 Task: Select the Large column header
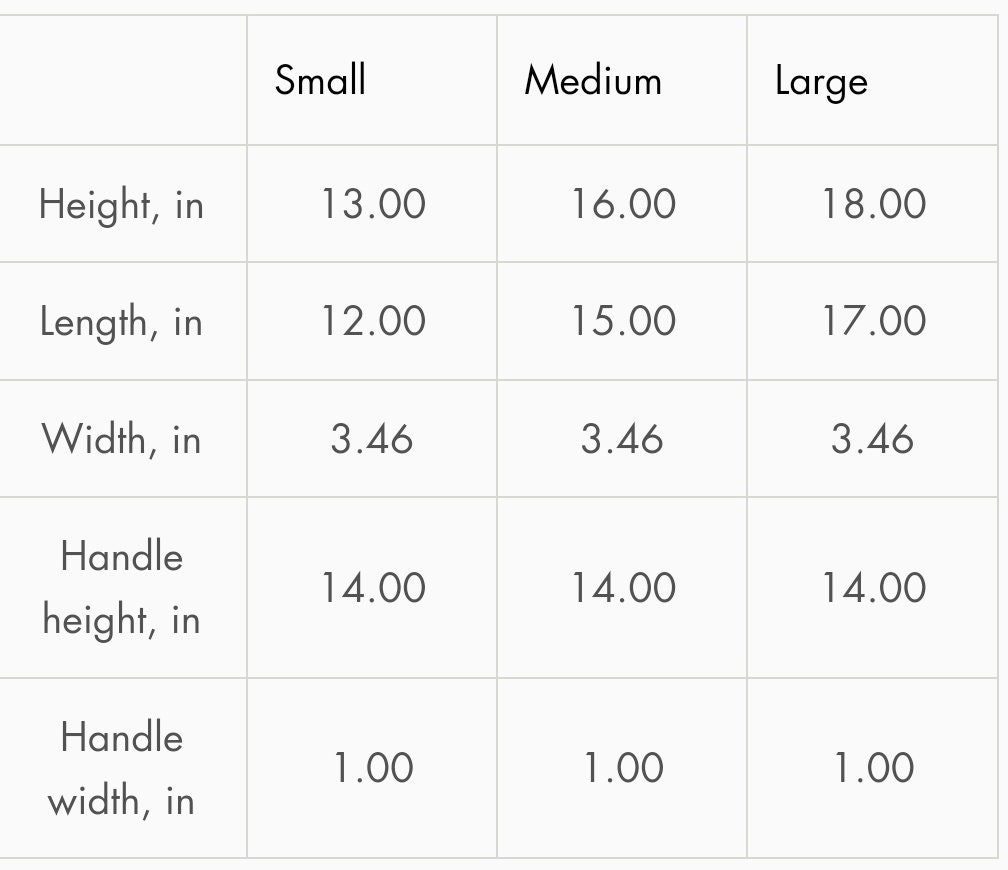click(x=821, y=83)
